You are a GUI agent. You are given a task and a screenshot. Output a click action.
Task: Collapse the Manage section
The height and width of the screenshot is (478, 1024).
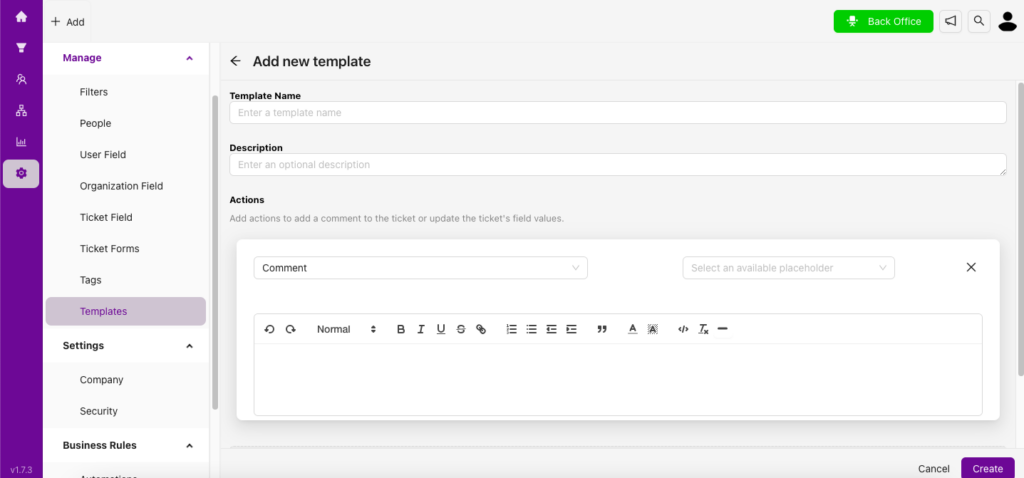[x=189, y=58]
